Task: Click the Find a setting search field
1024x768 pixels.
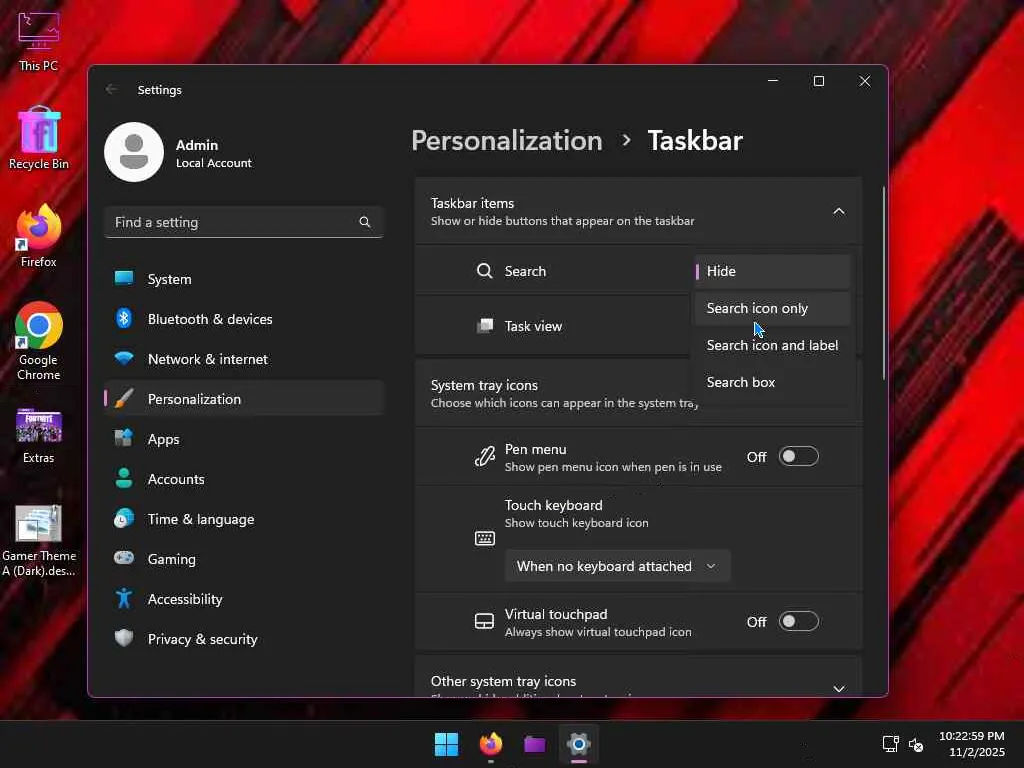Action: 243,222
